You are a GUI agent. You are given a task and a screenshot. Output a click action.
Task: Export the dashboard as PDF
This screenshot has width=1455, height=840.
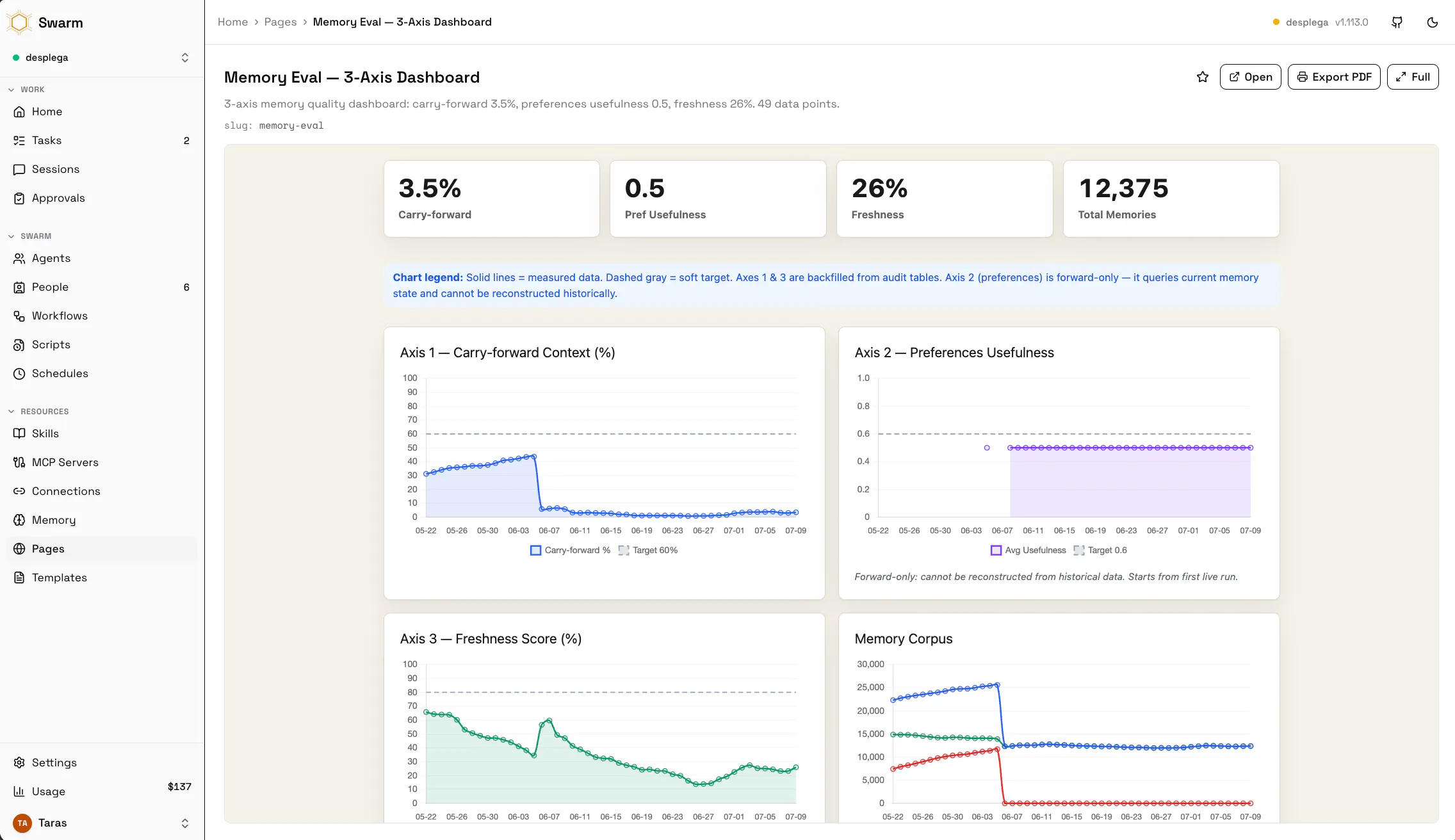coord(1334,77)
